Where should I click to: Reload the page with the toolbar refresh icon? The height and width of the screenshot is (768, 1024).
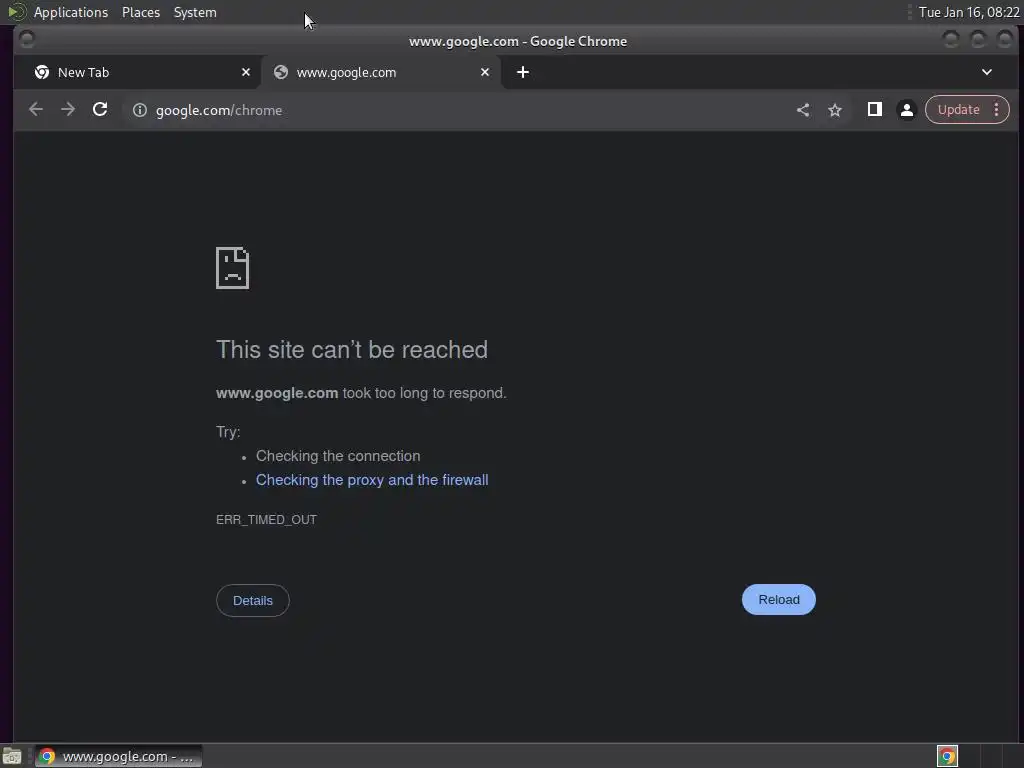tap(100, 110)
